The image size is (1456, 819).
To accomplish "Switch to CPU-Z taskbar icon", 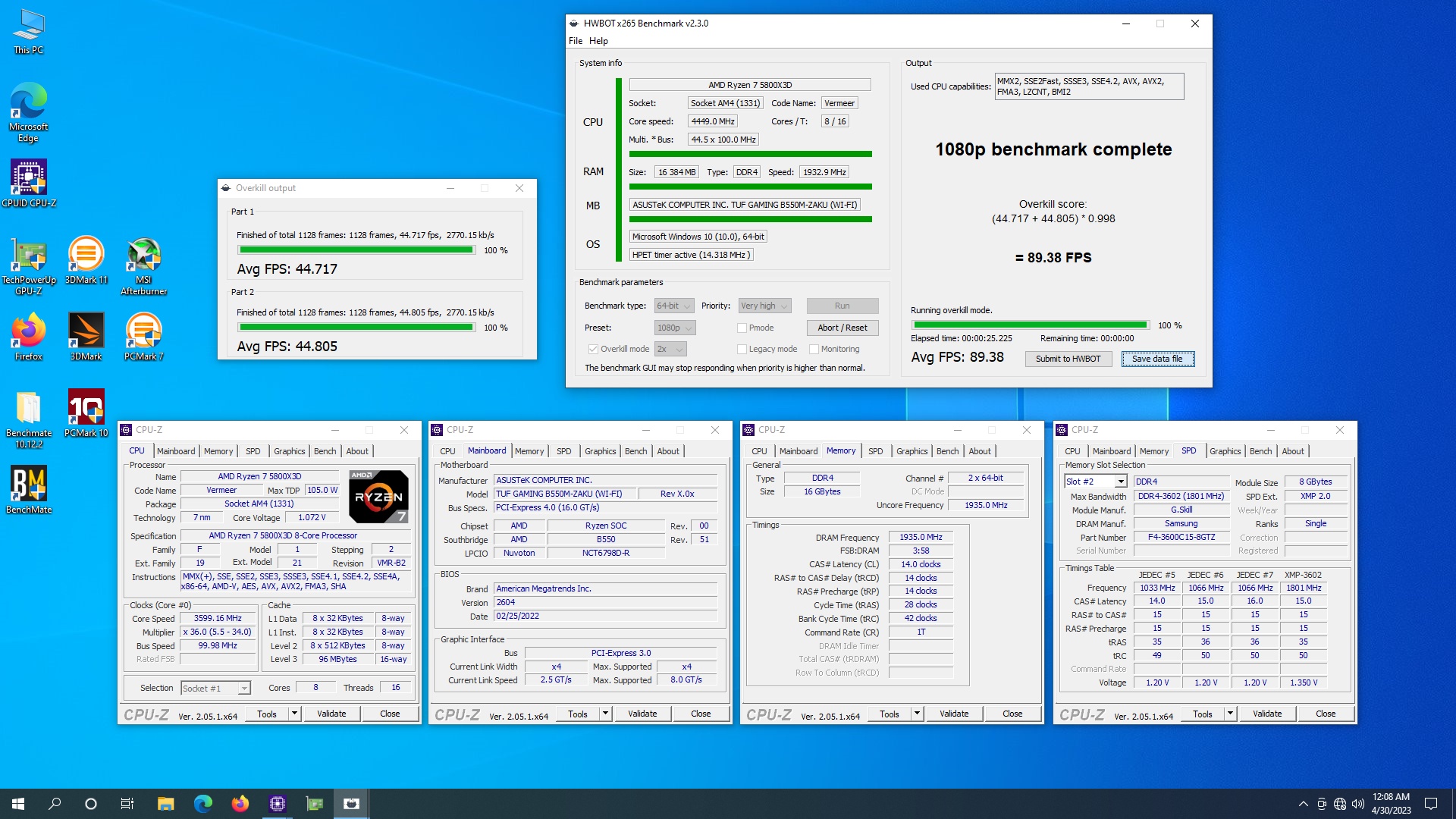I will coord(277,804).
